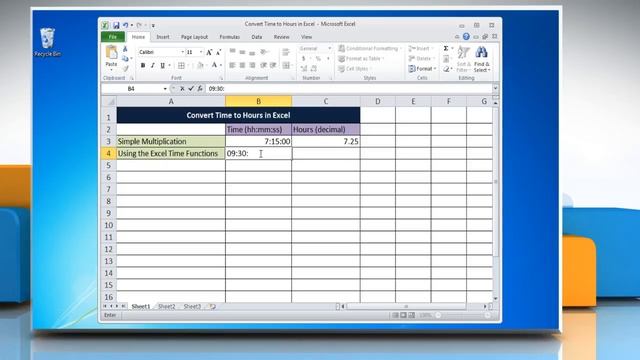Open the Customize Quick Access Toolbar dropdown

(x=153, y=25)
